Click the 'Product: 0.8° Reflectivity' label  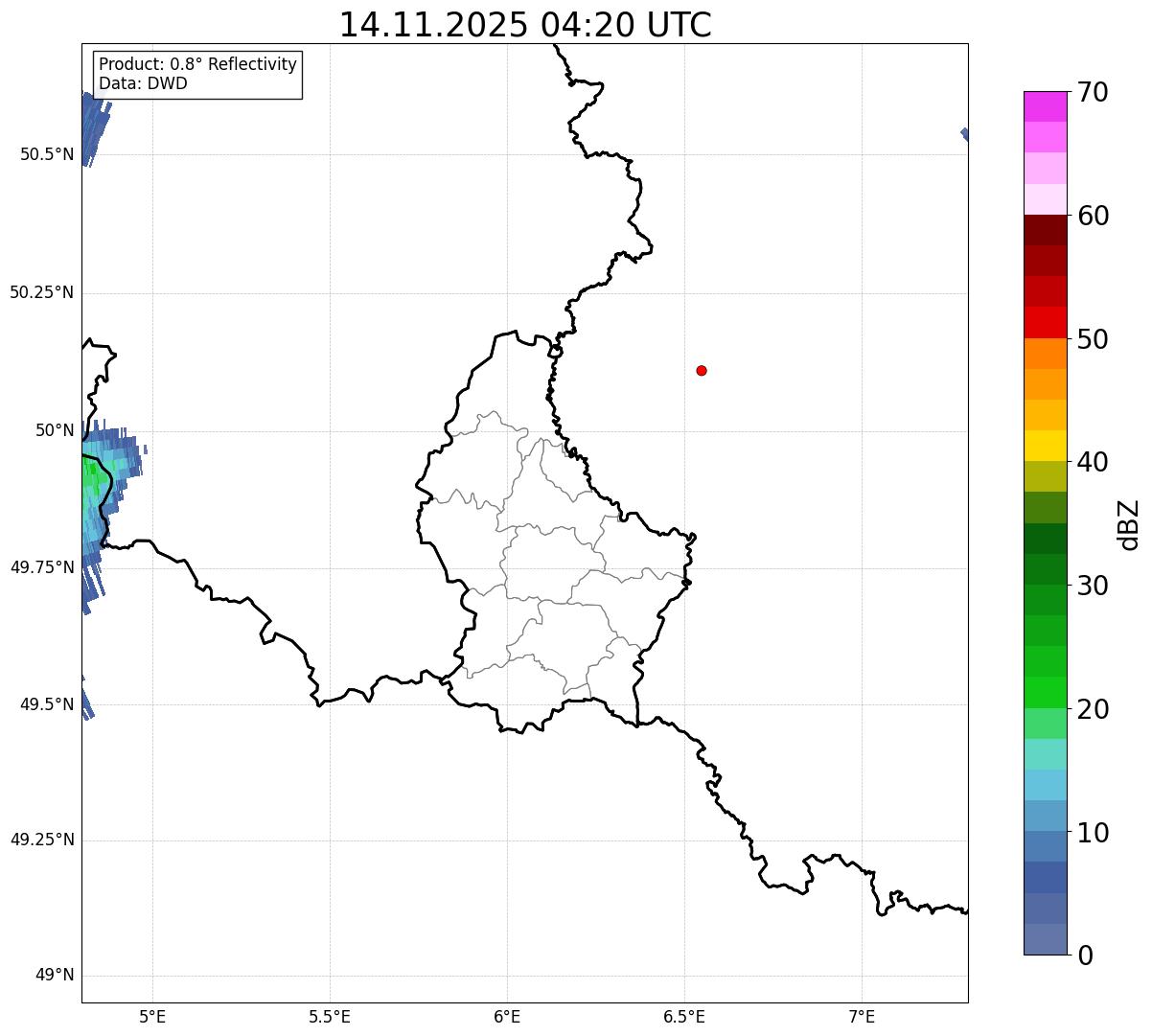198,64
